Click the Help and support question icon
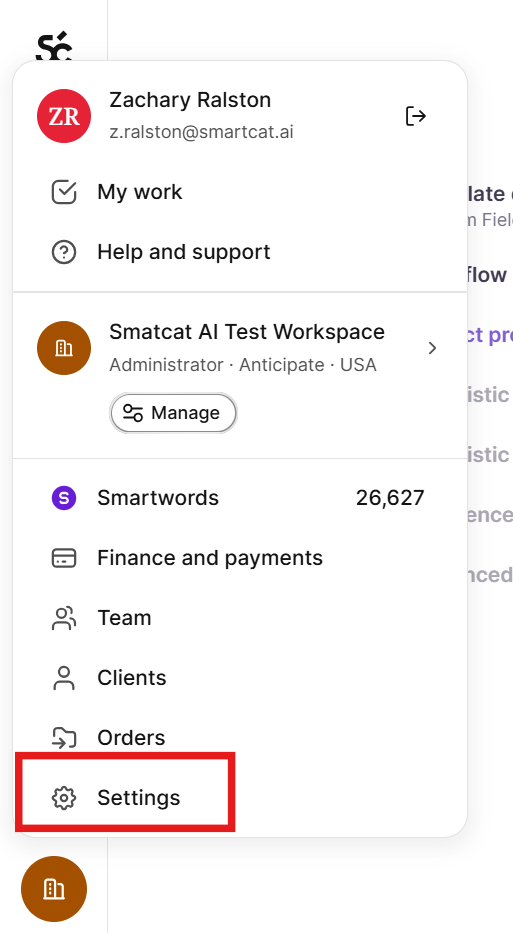Image resolution: width=513 pixels, height=933 pixels. (64, 252)
